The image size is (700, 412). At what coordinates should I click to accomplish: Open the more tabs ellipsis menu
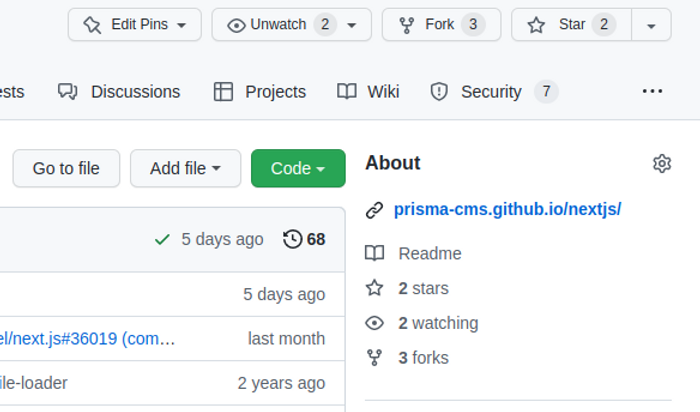pyautogui.click(x=652, y=92)
